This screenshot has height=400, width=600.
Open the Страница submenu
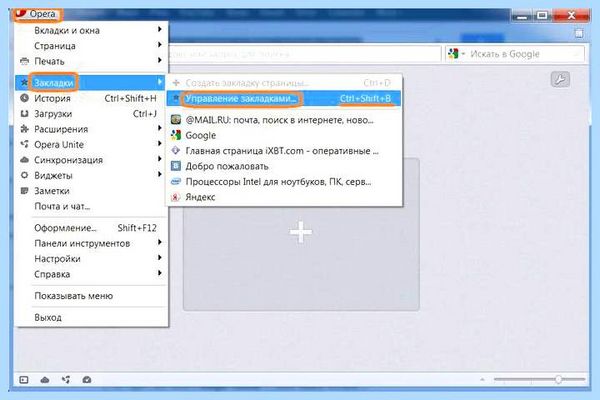(x=91, y=46)
